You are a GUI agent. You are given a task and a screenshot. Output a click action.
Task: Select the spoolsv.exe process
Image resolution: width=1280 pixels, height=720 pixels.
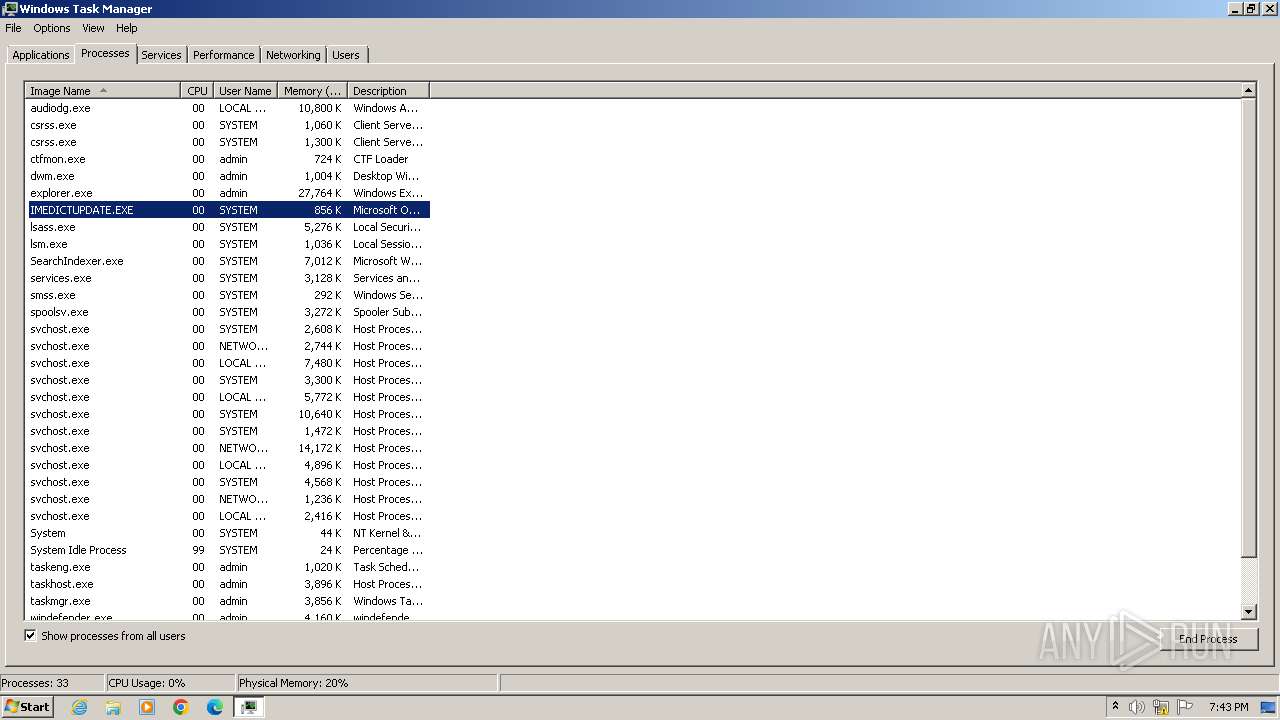coord(228,312)
